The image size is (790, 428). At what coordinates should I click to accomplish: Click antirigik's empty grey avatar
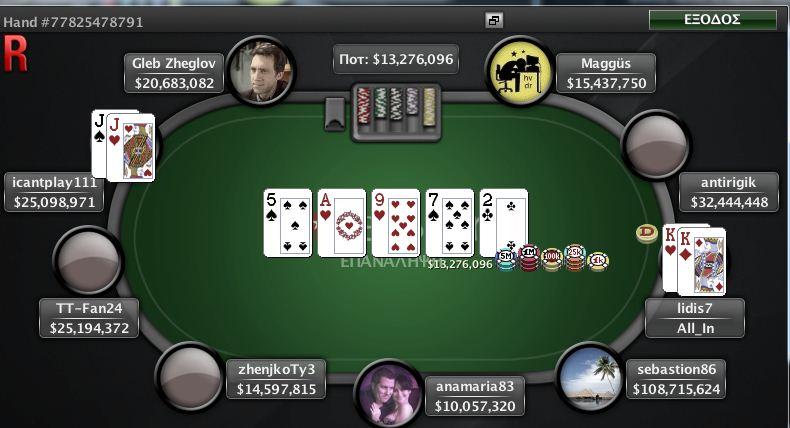656,144
